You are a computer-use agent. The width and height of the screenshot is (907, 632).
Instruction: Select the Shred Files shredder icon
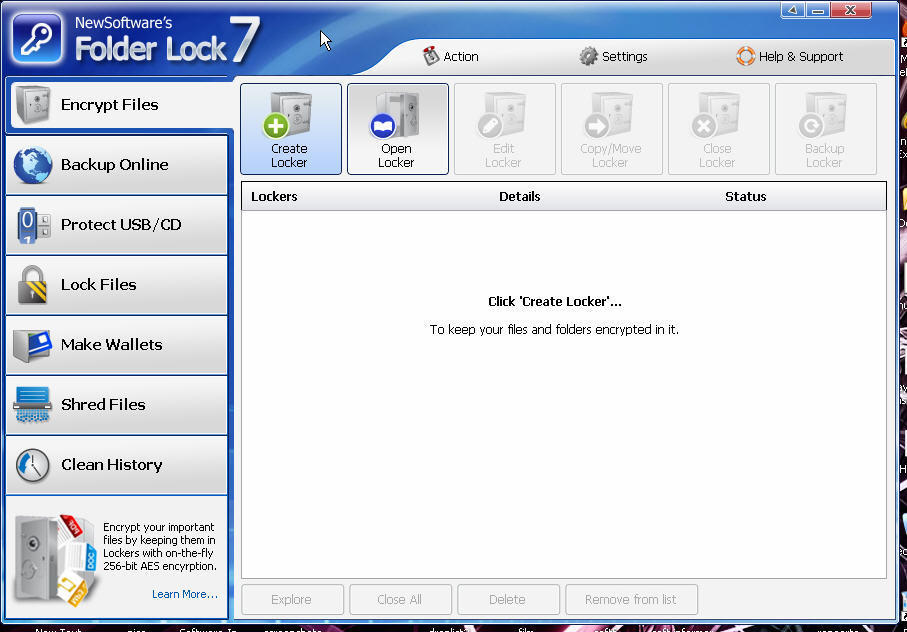32,404
